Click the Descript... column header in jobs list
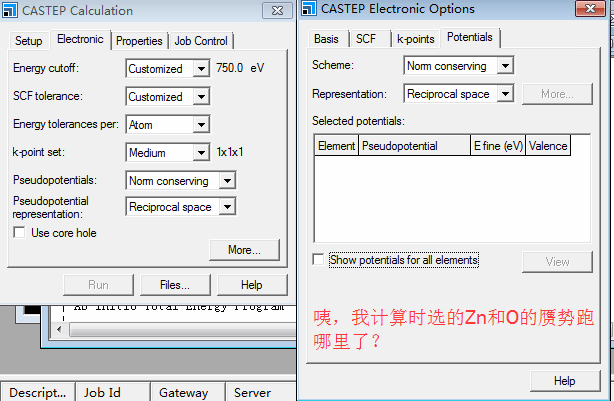The height and width of the screenshot is (401, 614). [x=38, y=392]
